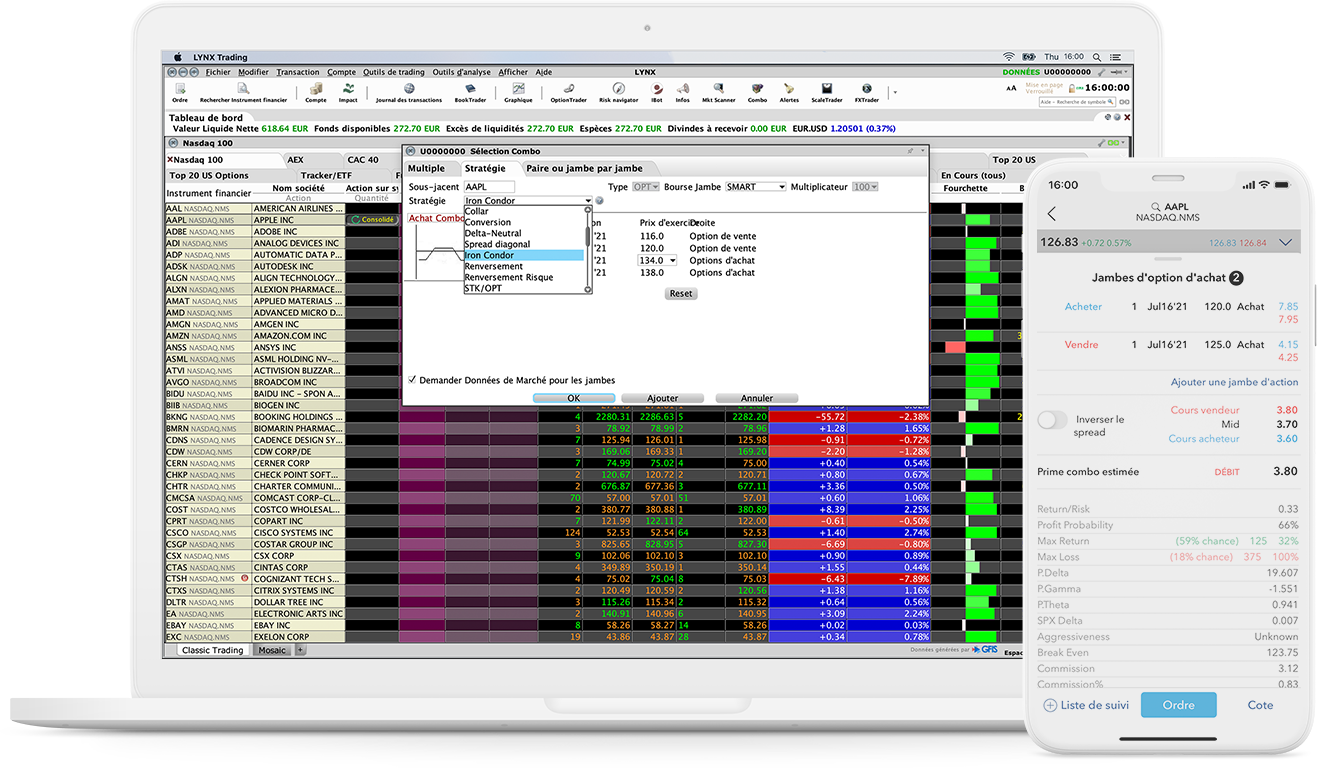
Task: Toggle Inverser le spread switch
Action: pyautogui.click(x=1053, y=421)
